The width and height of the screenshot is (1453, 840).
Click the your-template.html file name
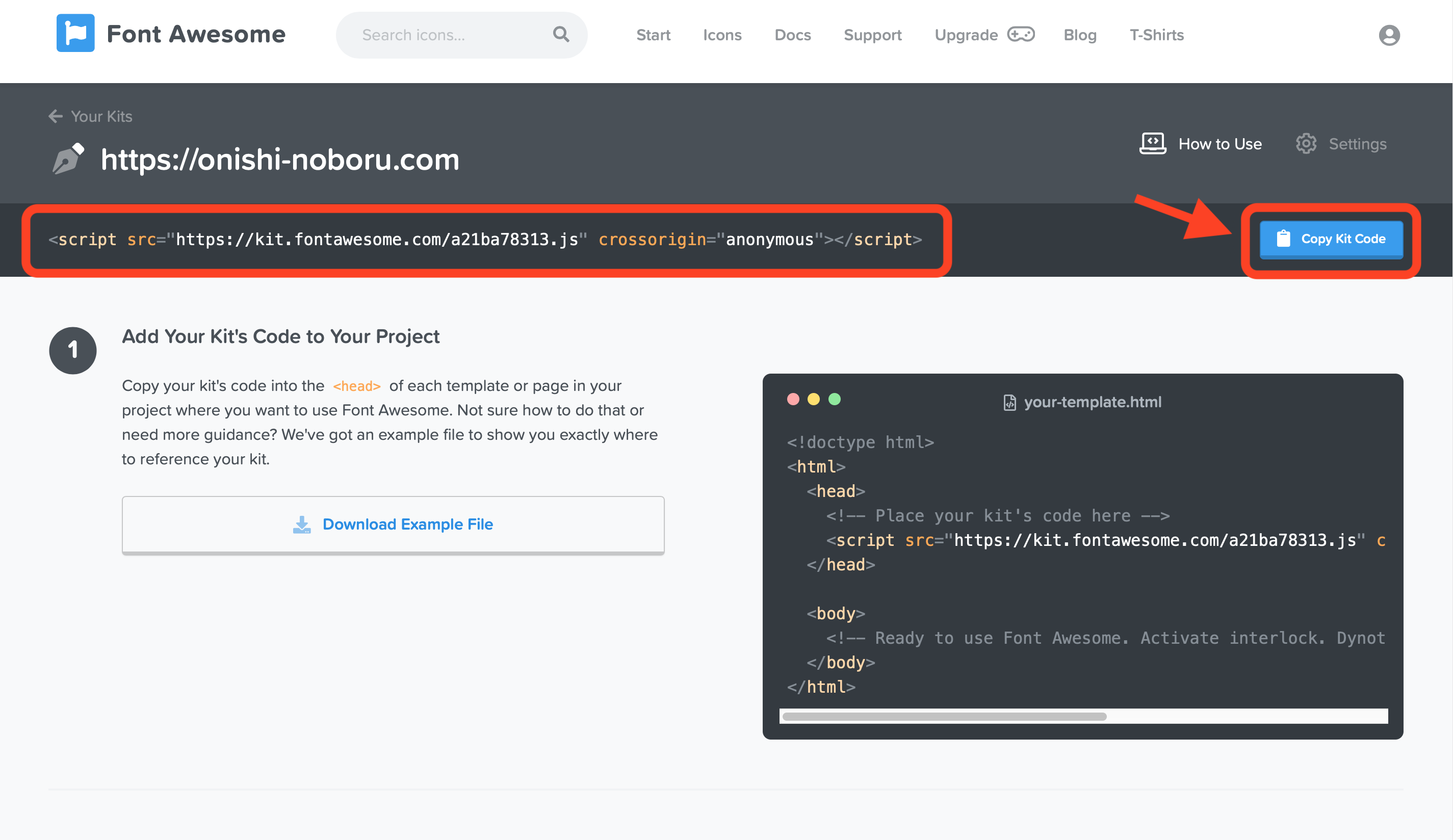coord(1093,402)
